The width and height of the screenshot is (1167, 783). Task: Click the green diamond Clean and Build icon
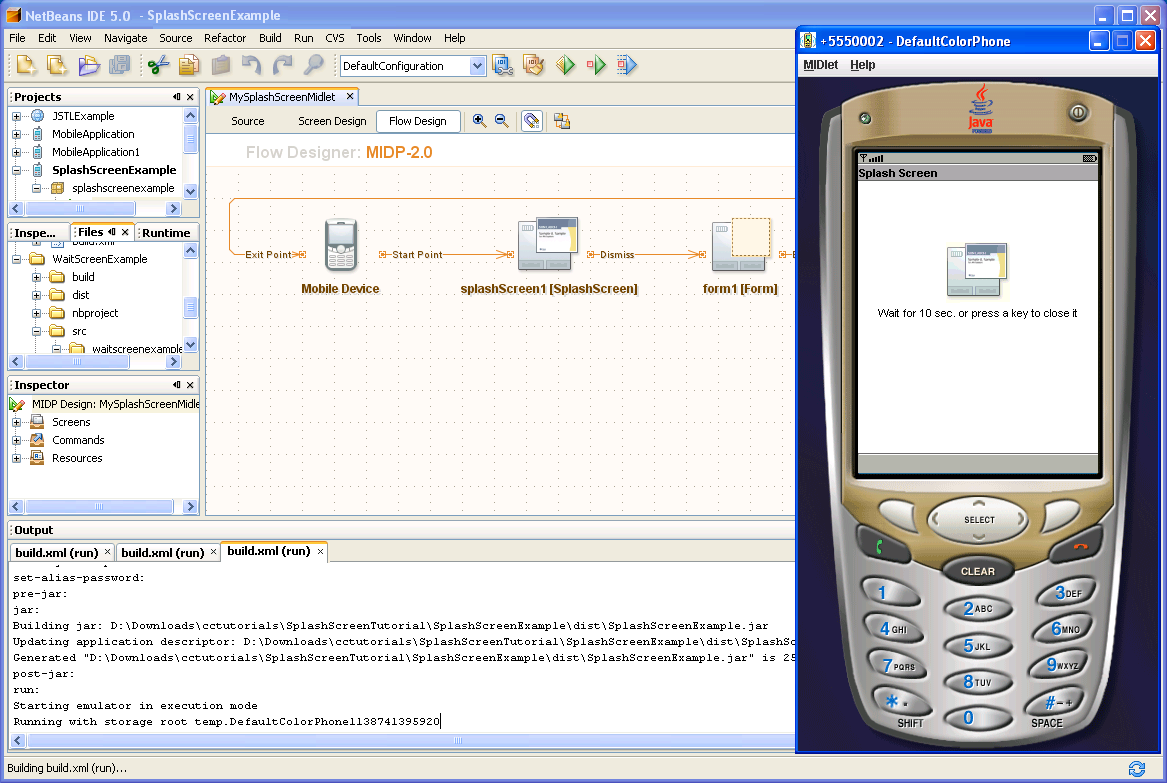coord(566,65)
